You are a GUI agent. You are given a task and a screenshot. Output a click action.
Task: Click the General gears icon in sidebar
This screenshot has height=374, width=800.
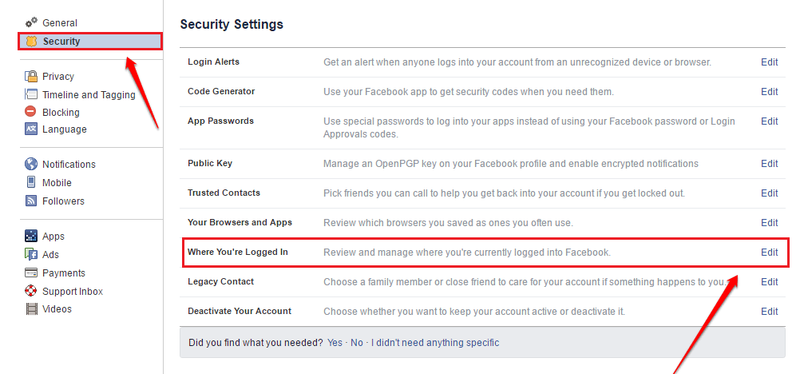[x=32, y=22]
